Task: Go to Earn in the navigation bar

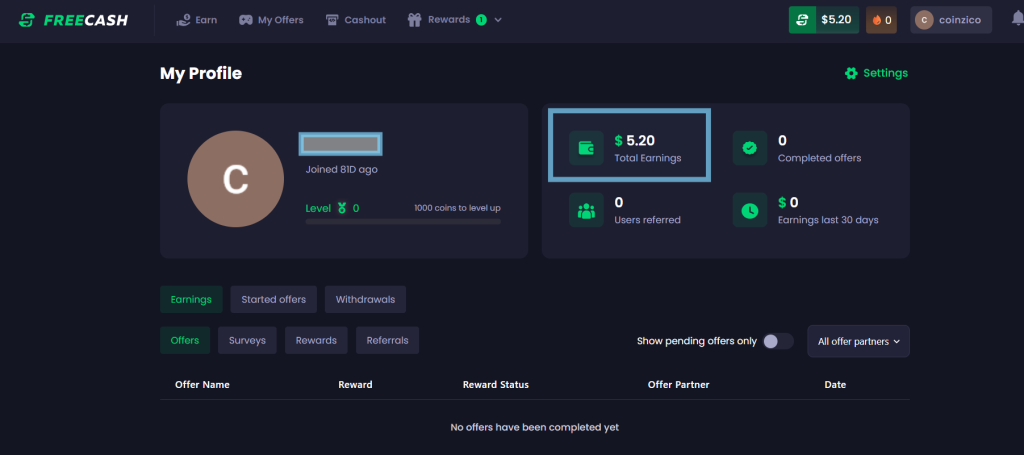Action: (196, 20)
